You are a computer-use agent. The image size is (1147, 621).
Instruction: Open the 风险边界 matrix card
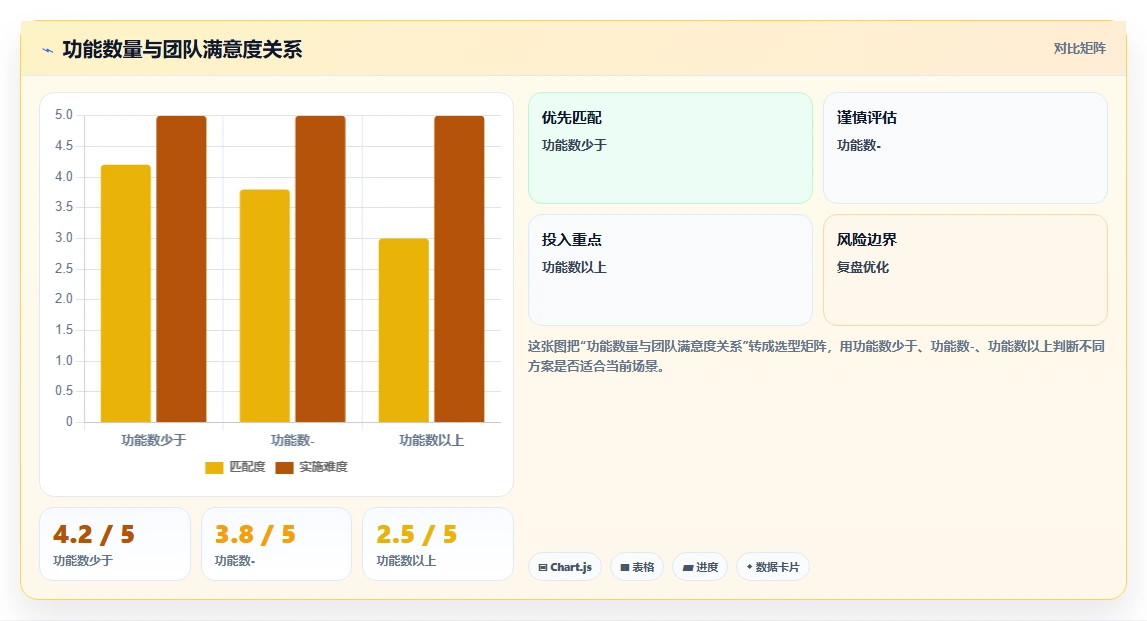coord(965,270)
